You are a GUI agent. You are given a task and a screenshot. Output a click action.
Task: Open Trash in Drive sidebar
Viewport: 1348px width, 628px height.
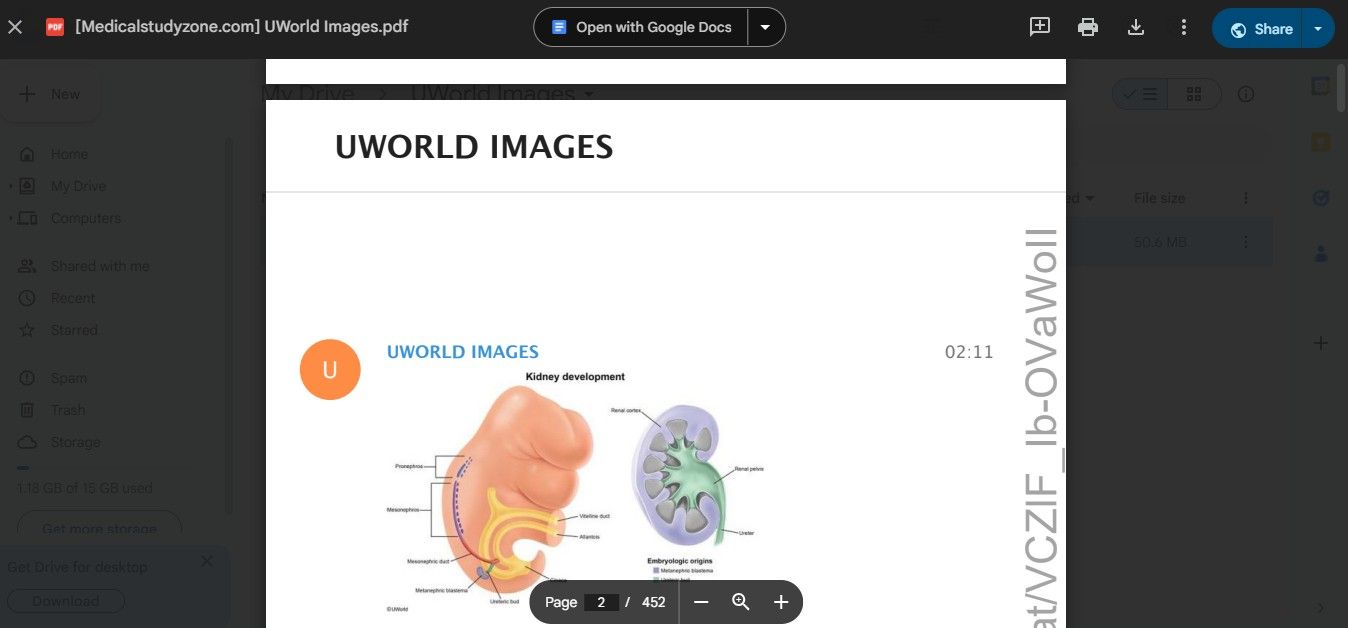[x=68, y=410]
